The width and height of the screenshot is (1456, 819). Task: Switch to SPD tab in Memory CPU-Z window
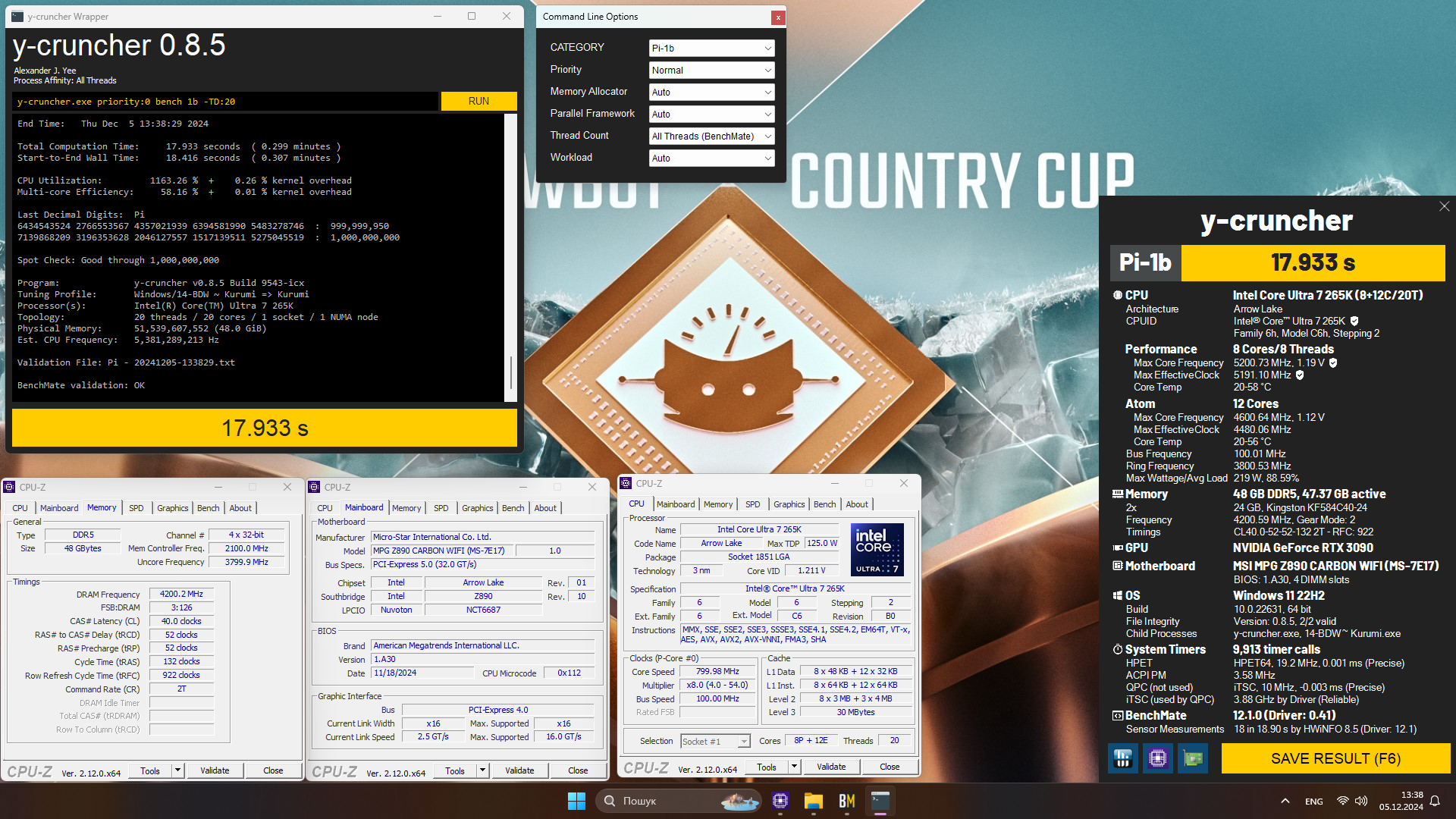point(136,508)
